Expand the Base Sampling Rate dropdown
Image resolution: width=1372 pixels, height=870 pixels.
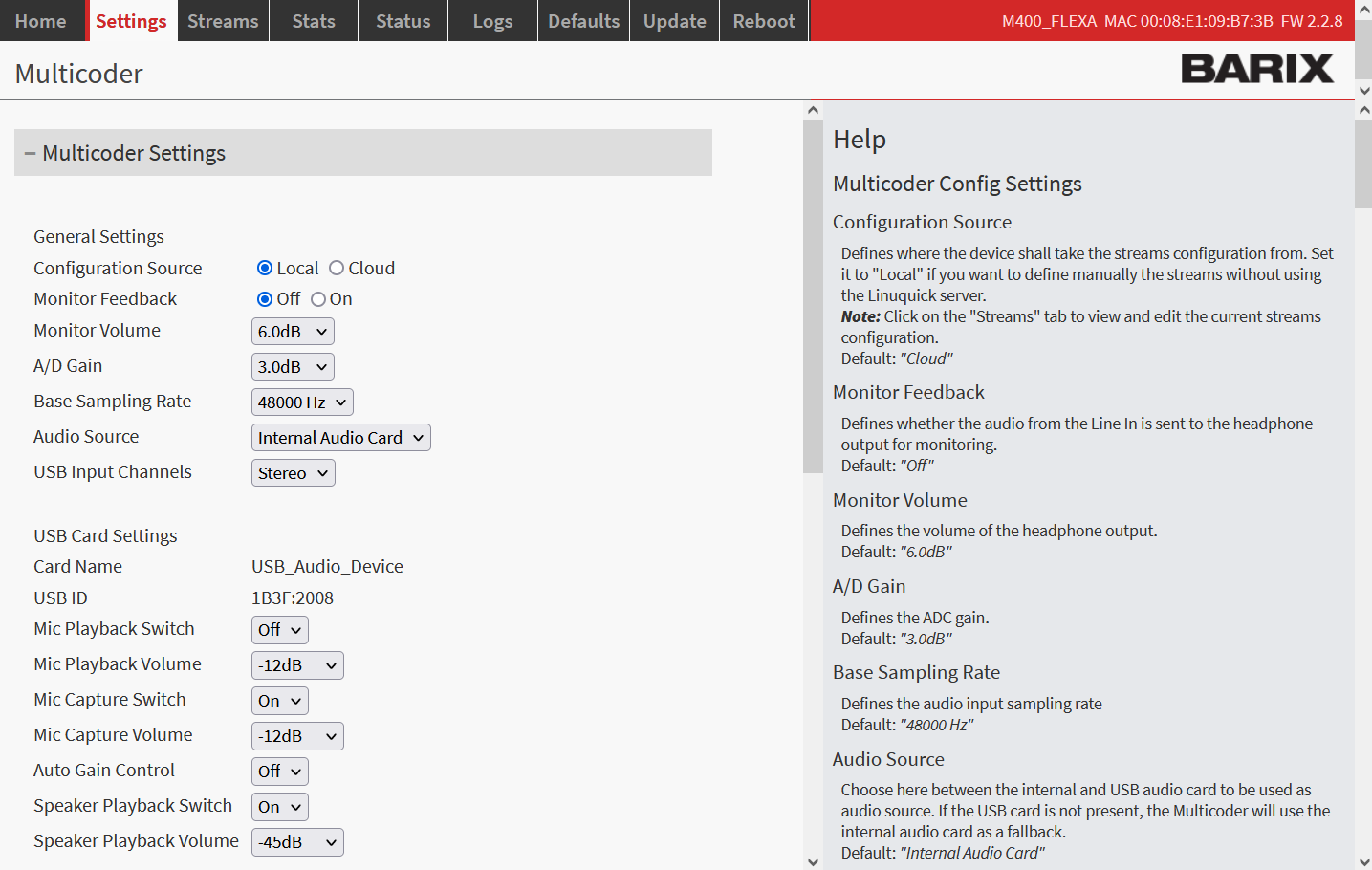pos(302,402)
